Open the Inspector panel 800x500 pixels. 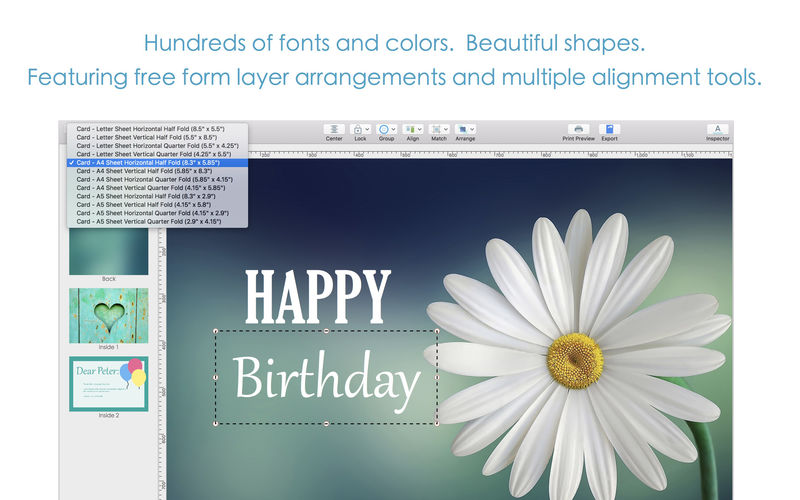717,129
